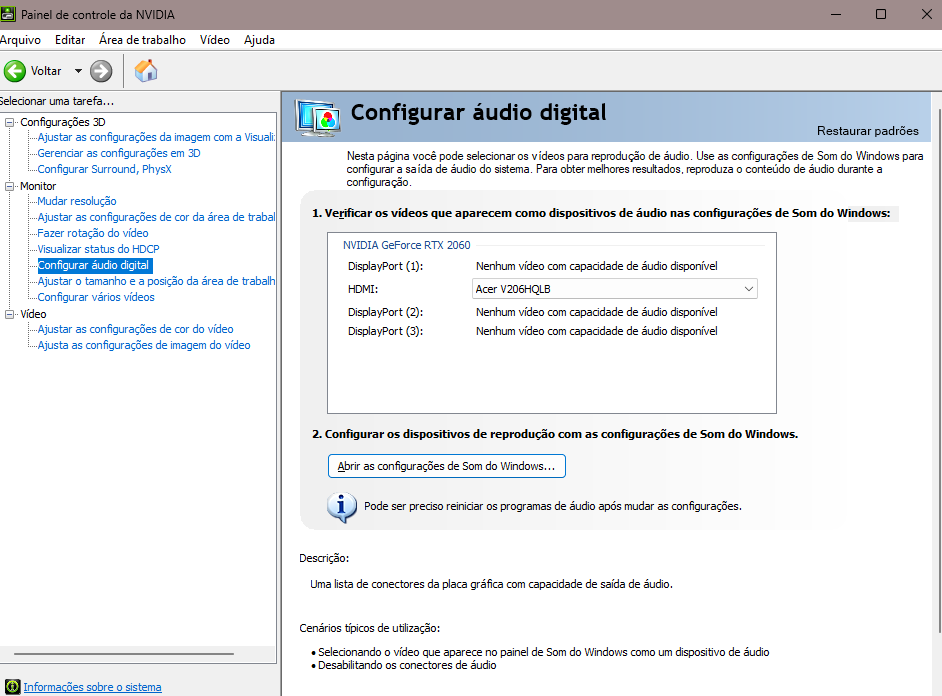Select Configurar áudio digital in tree
This screenshot has height=696, width=942.
94,265
